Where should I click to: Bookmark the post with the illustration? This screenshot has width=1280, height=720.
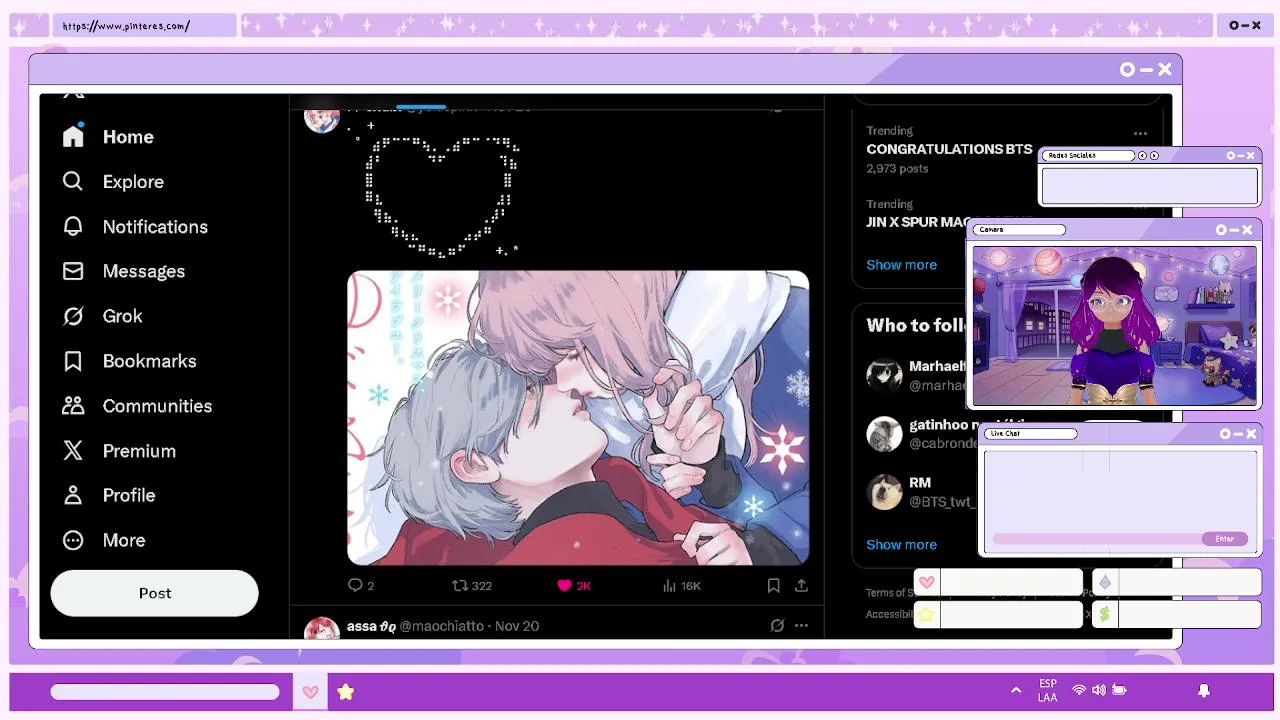(x=773, y=586)
